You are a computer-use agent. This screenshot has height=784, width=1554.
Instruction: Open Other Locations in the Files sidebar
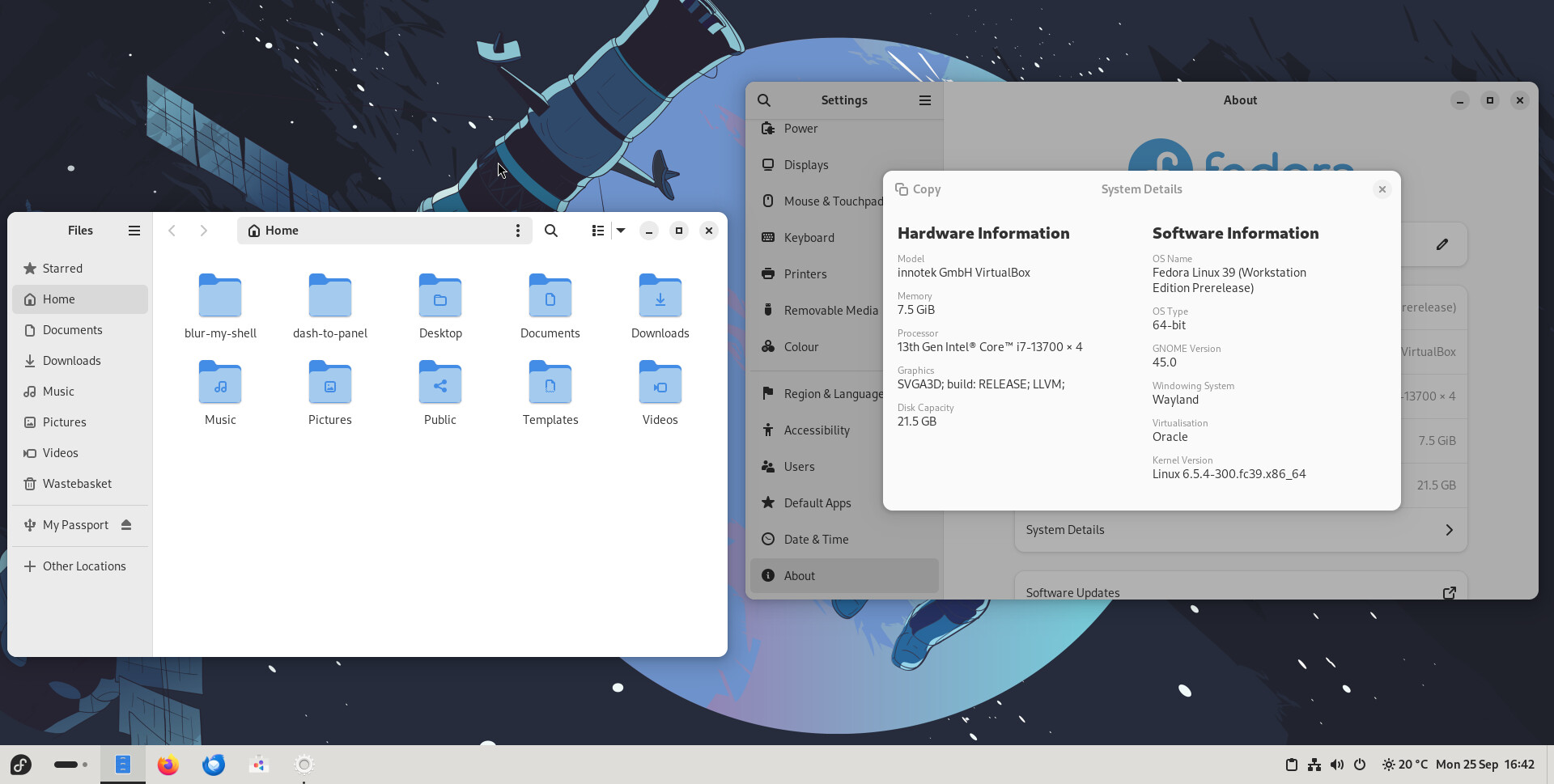80,566
